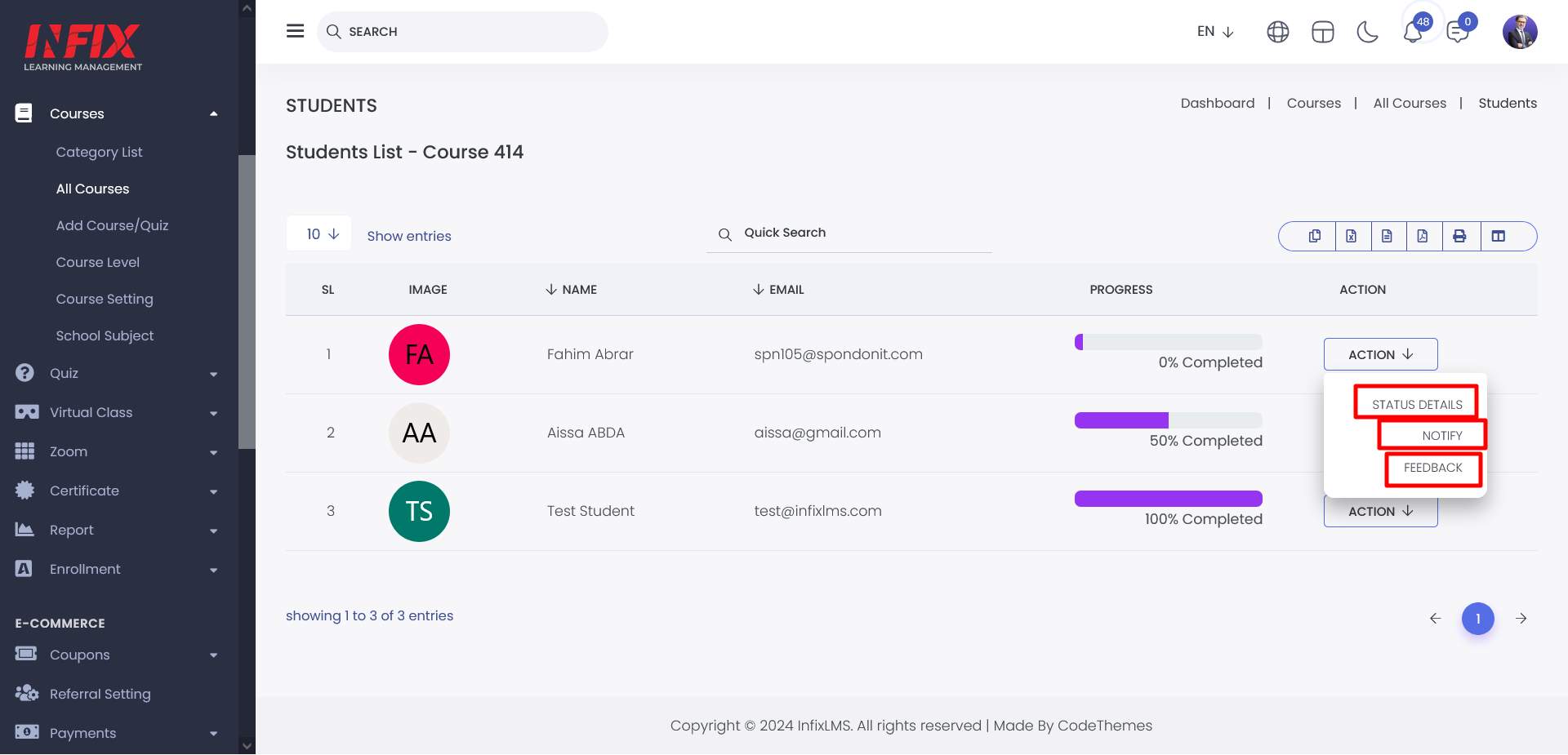Screen dimensions: 1568x755
Task: Open the column visibility icon
Action: click(1499, 236)
